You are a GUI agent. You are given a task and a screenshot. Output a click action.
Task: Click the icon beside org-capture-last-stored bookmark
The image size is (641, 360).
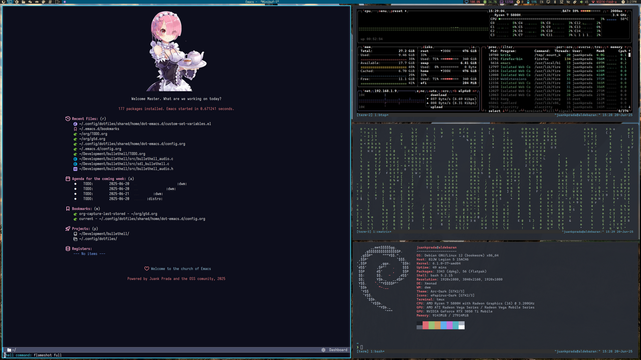(75, 214)
